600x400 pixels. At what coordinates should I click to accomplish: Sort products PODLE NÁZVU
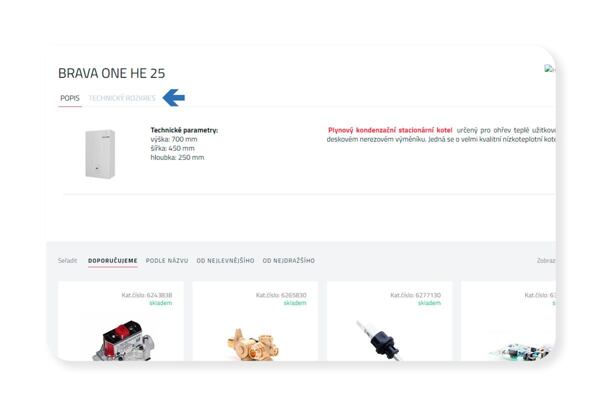[167, 261]
